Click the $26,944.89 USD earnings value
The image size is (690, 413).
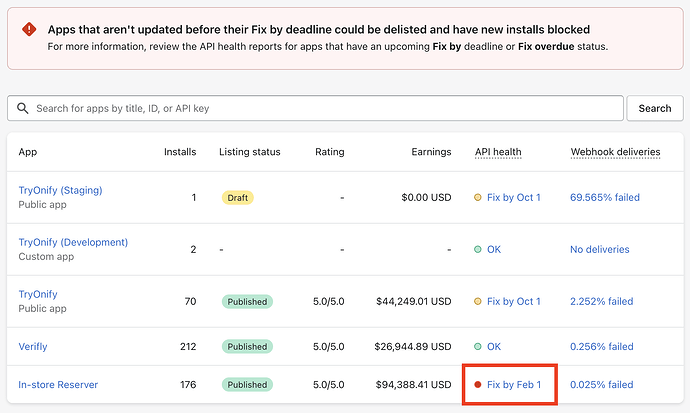413,347
